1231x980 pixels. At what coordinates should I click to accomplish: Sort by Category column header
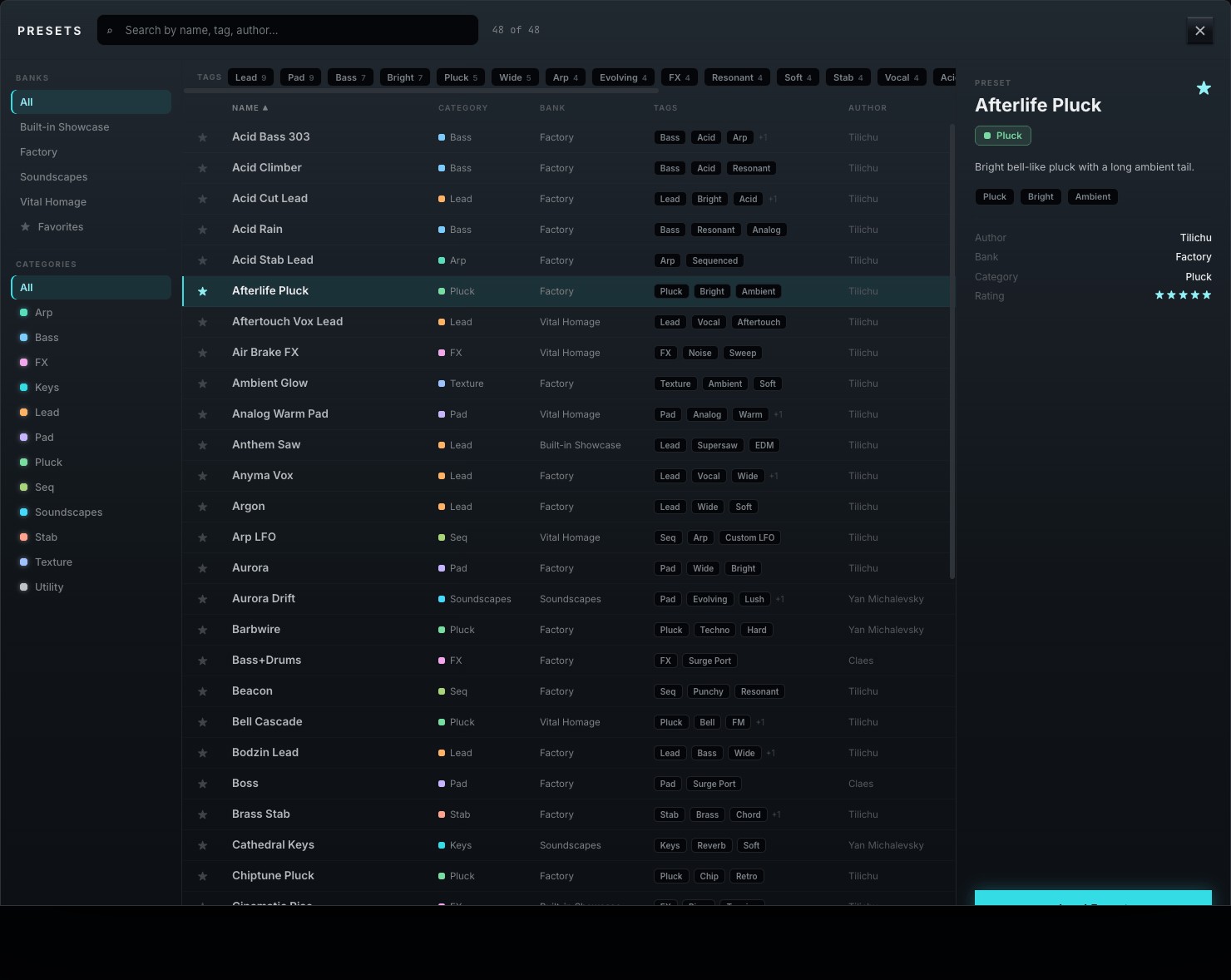tap(463, 108)
